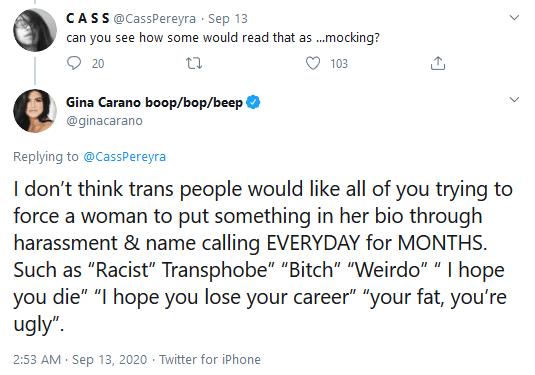
Task: Expand options chevron on CASS tweet
Action: point(514,17)
